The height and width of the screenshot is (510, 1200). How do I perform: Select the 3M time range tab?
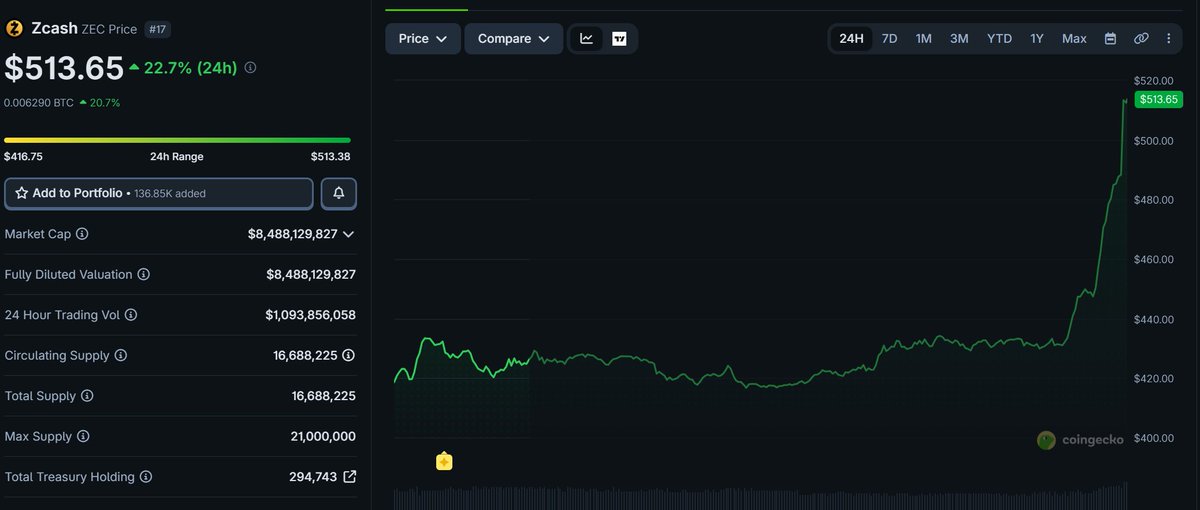pyautogui.click(x=959, y=39)
